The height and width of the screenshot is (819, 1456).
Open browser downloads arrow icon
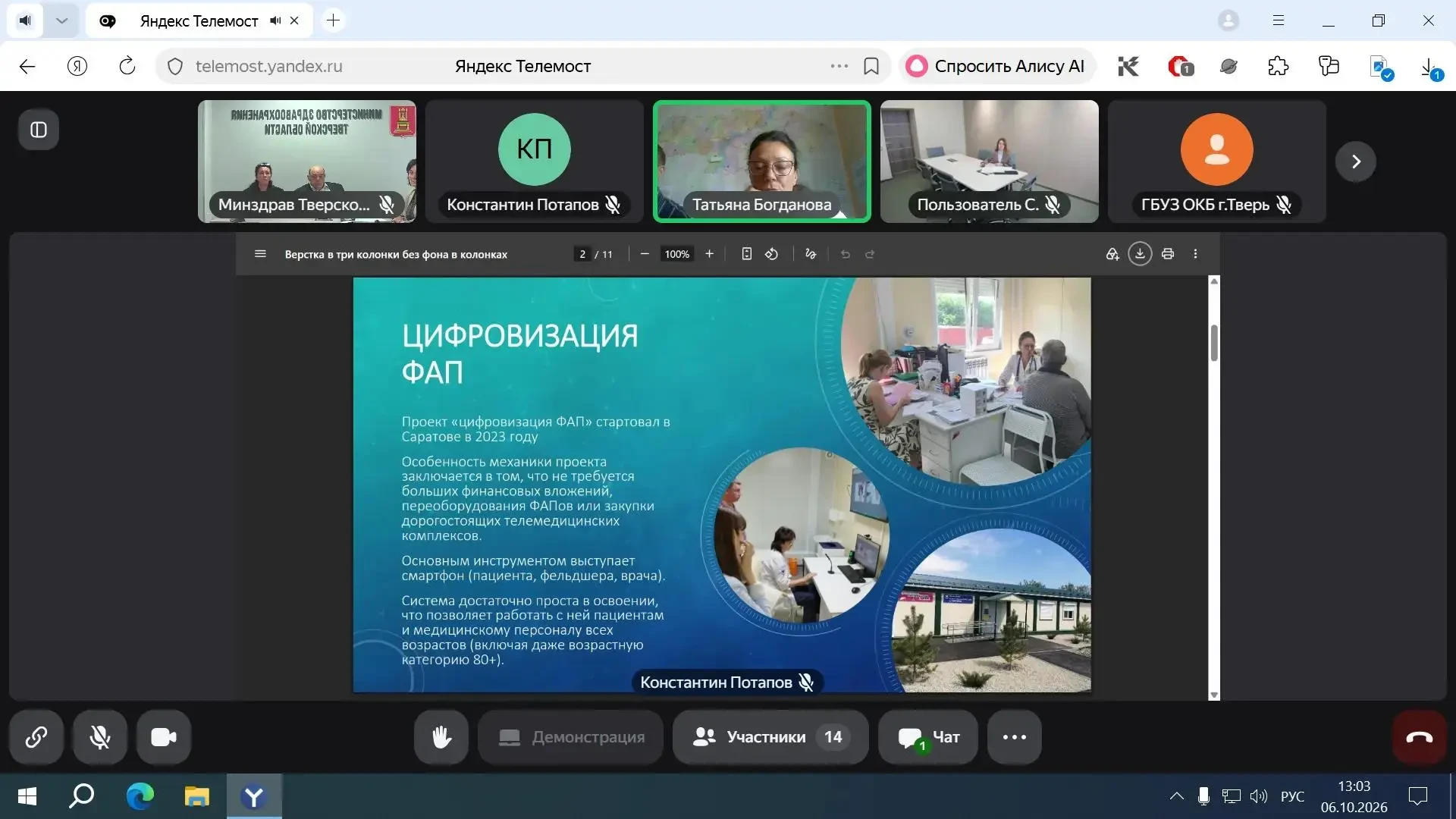point(1429,67)
